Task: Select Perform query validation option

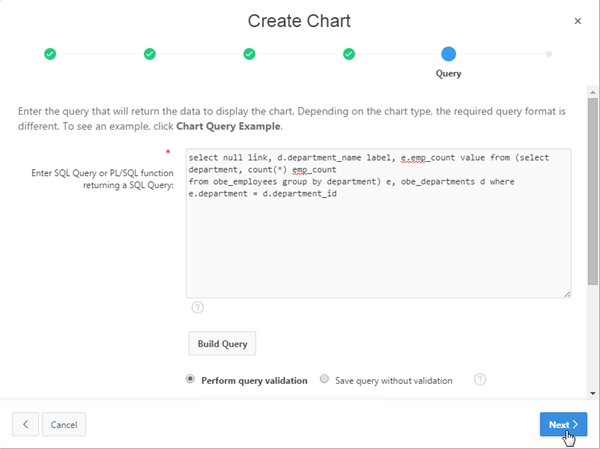Action: pyautogui.click(x=190, y=379)
